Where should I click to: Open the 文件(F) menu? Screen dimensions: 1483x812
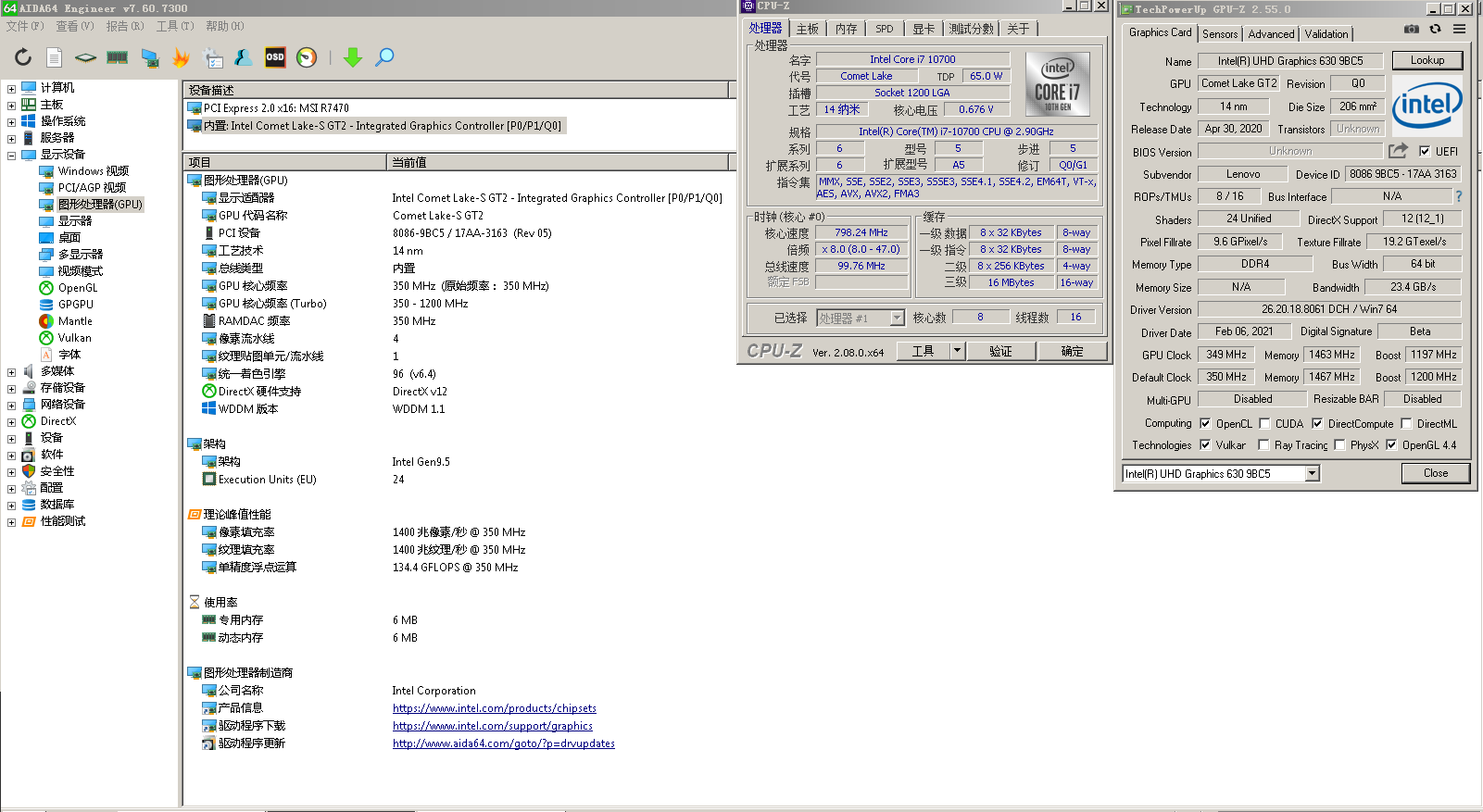25,26
